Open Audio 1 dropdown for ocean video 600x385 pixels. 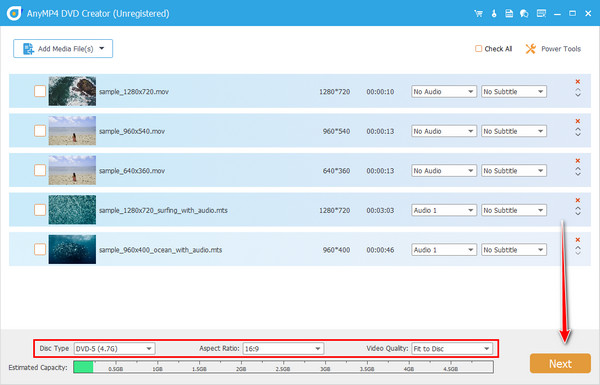click(444, 250)
